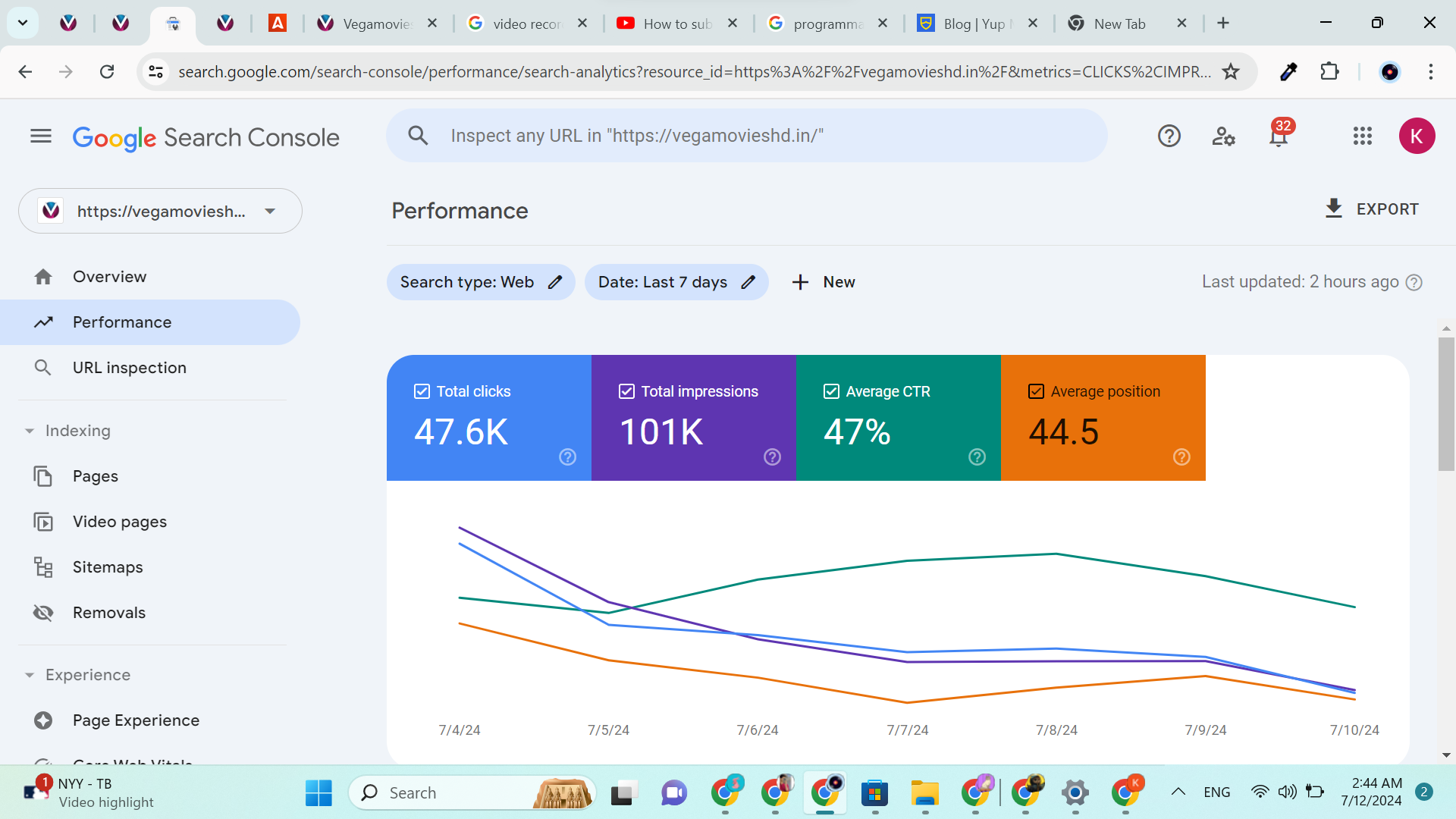Screen dimensions: 1456x819
Task: Click the hamburger main menu icon
Action: point(41,136)
